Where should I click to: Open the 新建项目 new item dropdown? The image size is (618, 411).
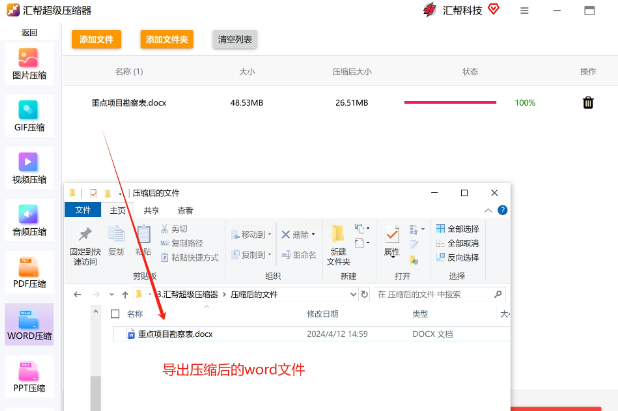[362, 228]
